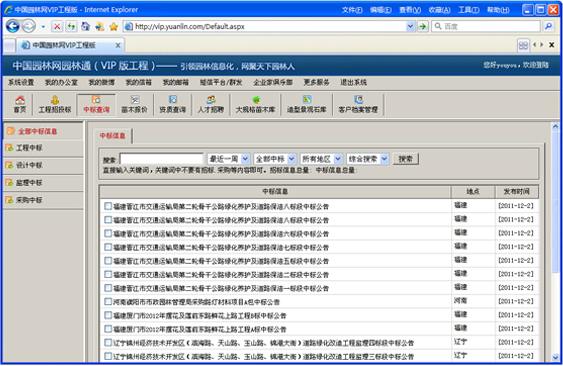
Task: Switch to the 中标信息 content tab
Action: (x=112, y=136)
